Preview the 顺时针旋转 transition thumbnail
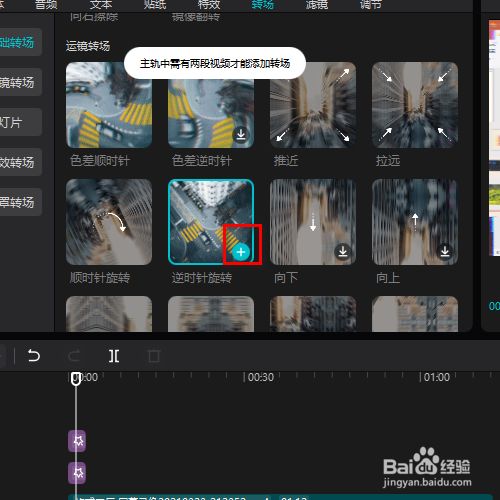The height and width of the screenshot is (500, 500). coord(109,222)
